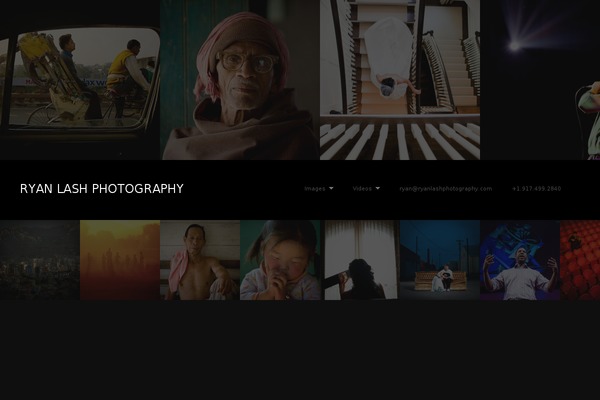
Task: Open the dark city night thumbnail
Action: (x=40, y=260)
